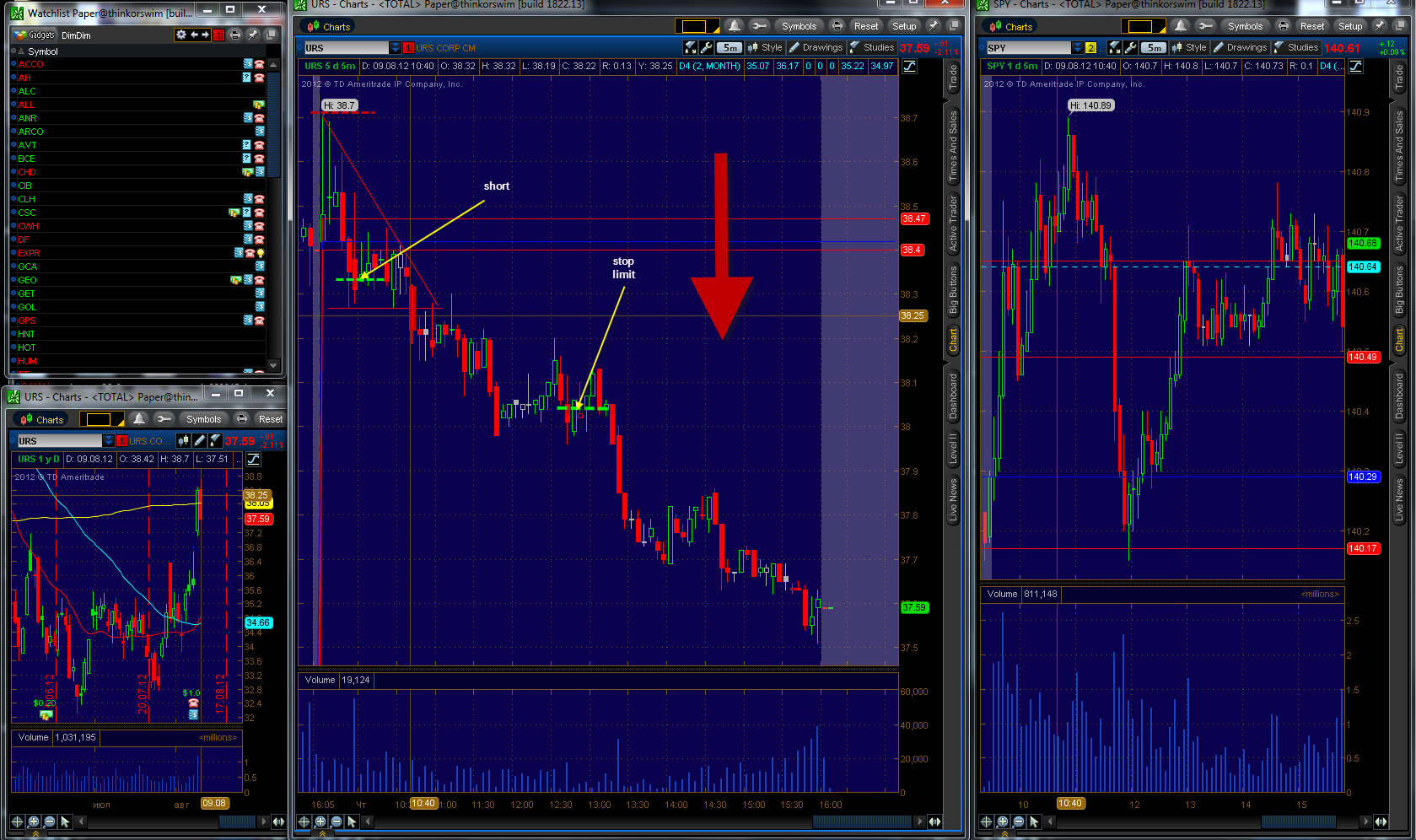Click the wrench chart settings icon in center chart
Viewport: 1416px width, 840px height.
click(x=707, y=48)
